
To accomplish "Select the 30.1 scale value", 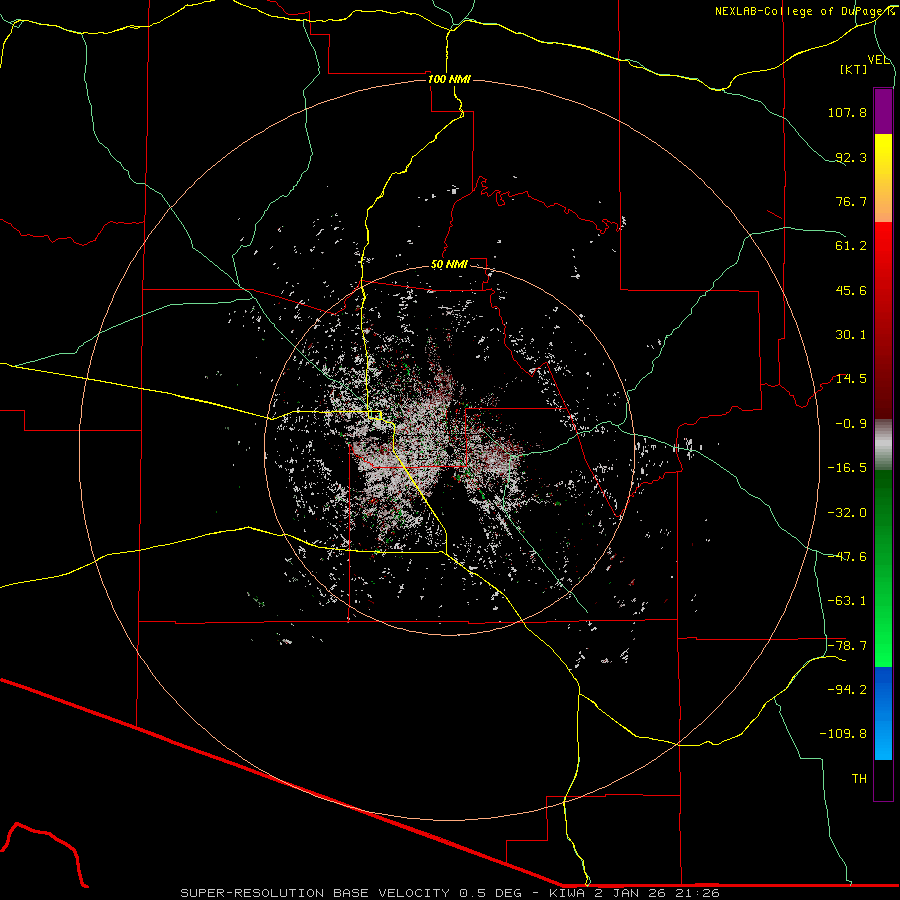I will point(851,335).
